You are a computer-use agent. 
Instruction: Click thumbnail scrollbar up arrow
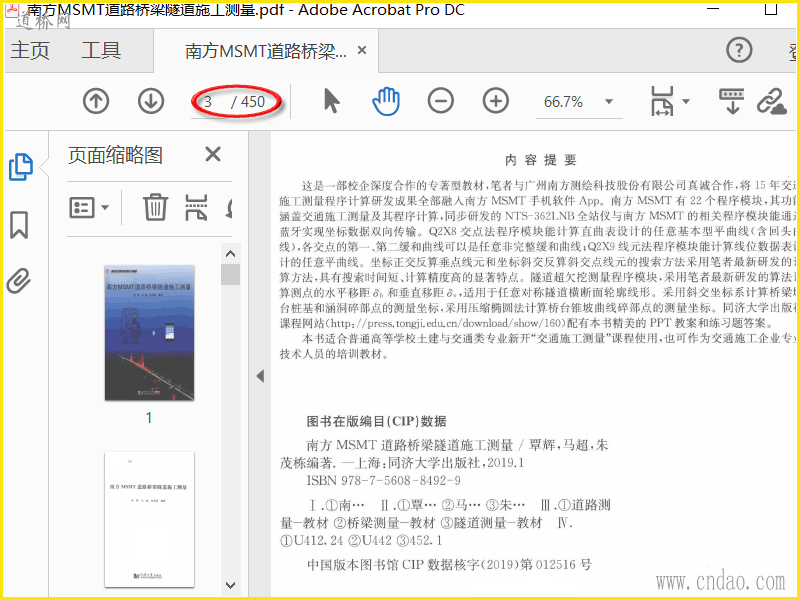coord(231,254)
